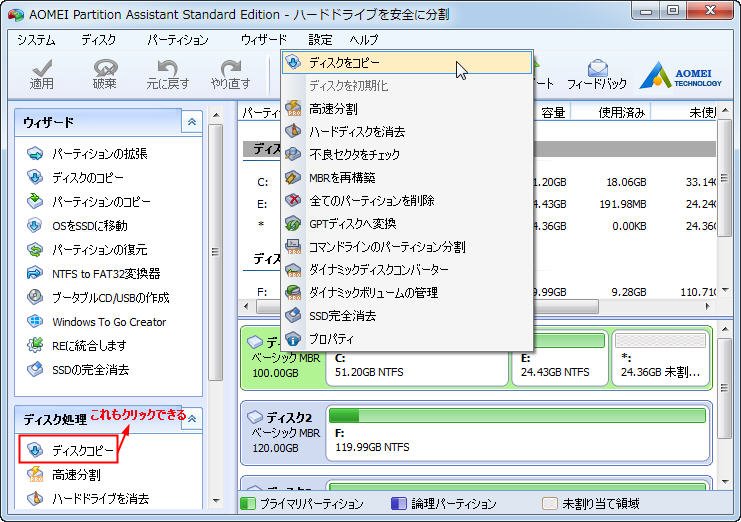The height and width of the screenshot is (522, 741).
Task: Select 全てのパーティションを削除 menu entry
Action: (x=407, y=201)
